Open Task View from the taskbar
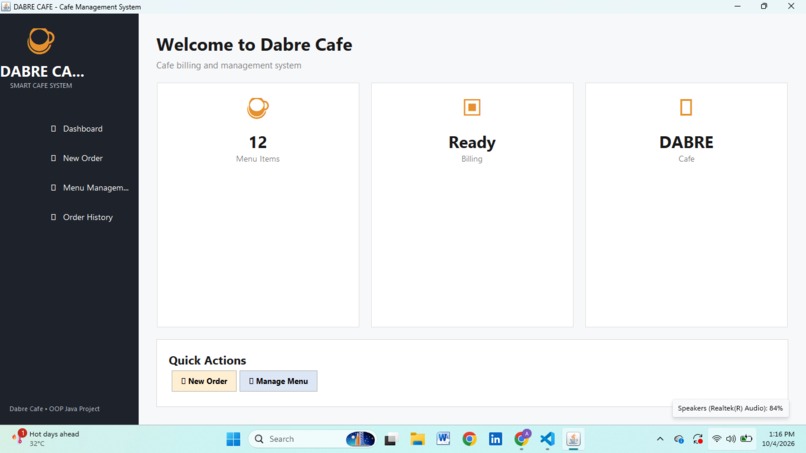806x453 pixels. point(390,440)
